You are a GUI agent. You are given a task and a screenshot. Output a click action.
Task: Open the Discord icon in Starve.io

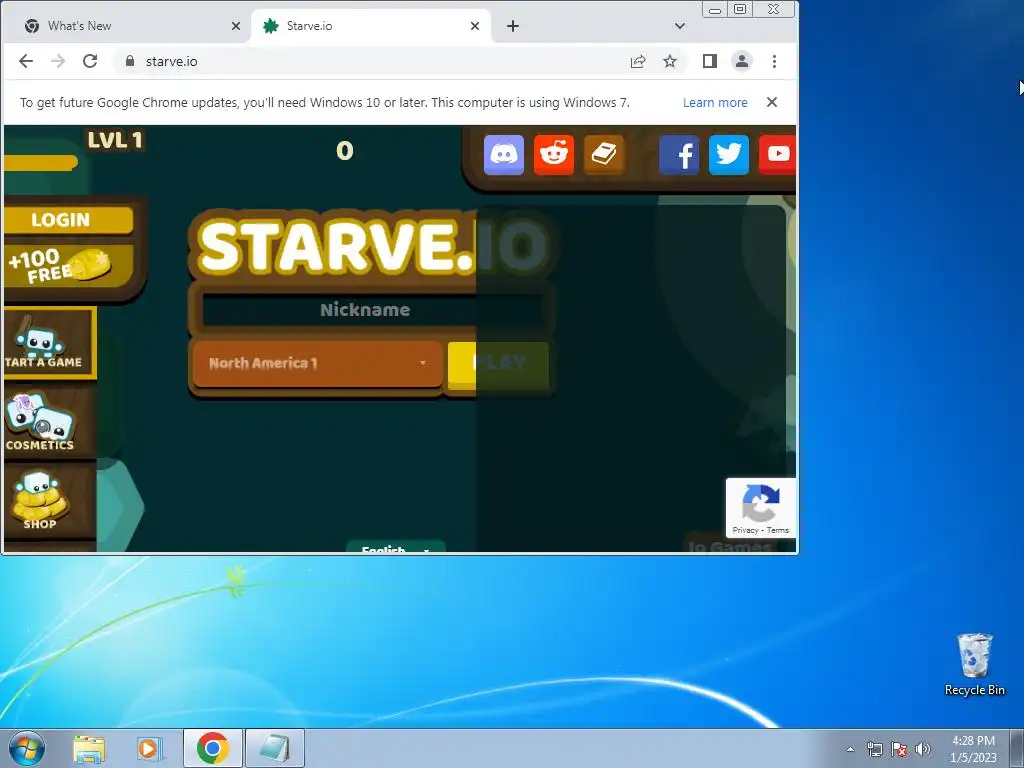click(504, 155)
